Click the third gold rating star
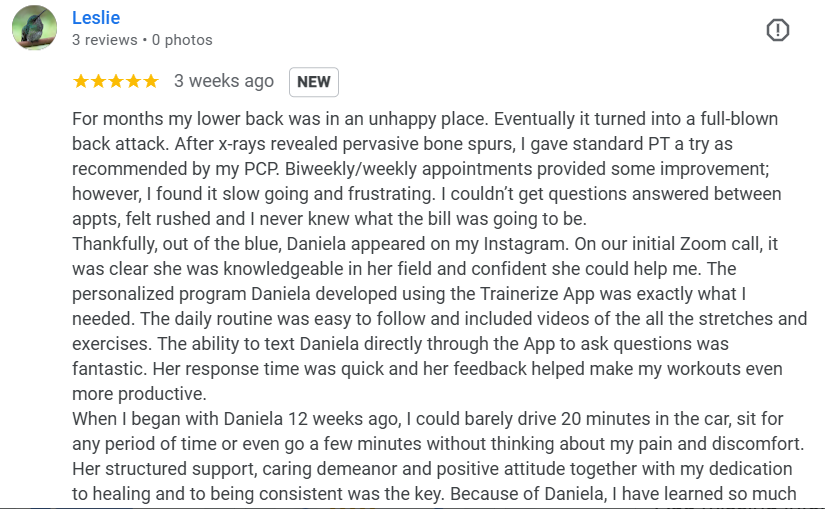 (x=116, y=81)
